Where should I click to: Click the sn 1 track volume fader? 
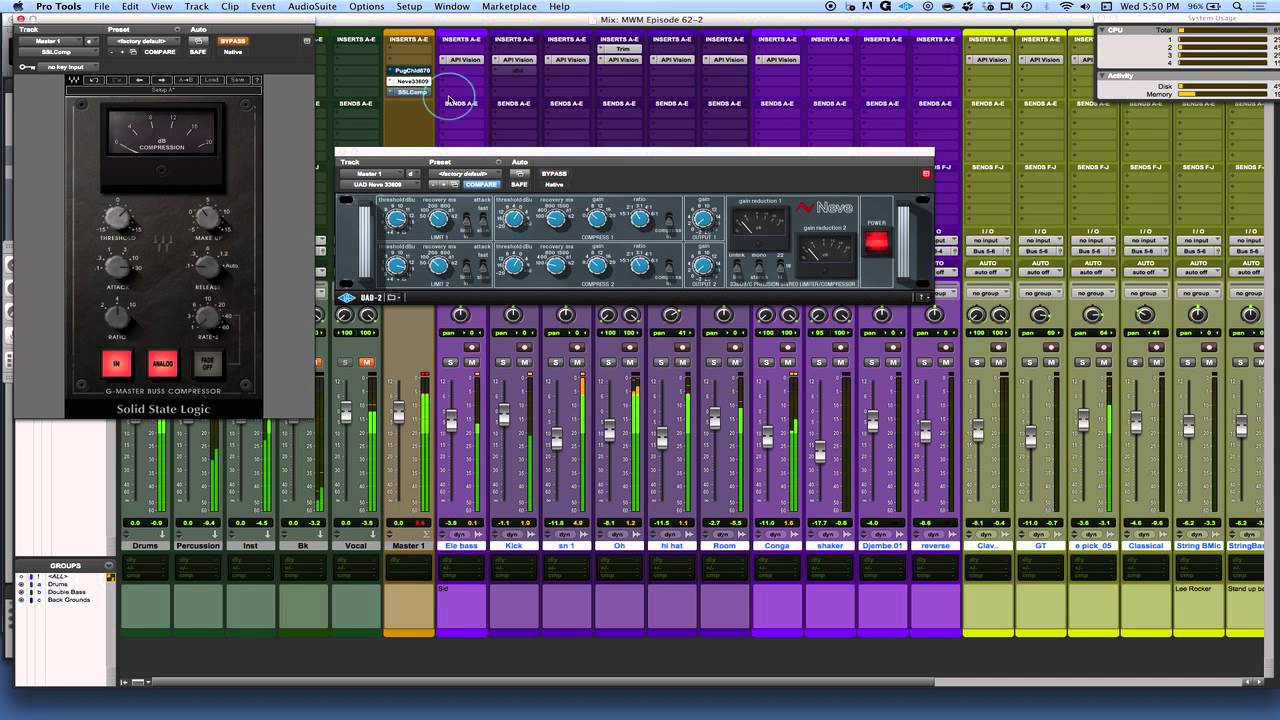556,438
